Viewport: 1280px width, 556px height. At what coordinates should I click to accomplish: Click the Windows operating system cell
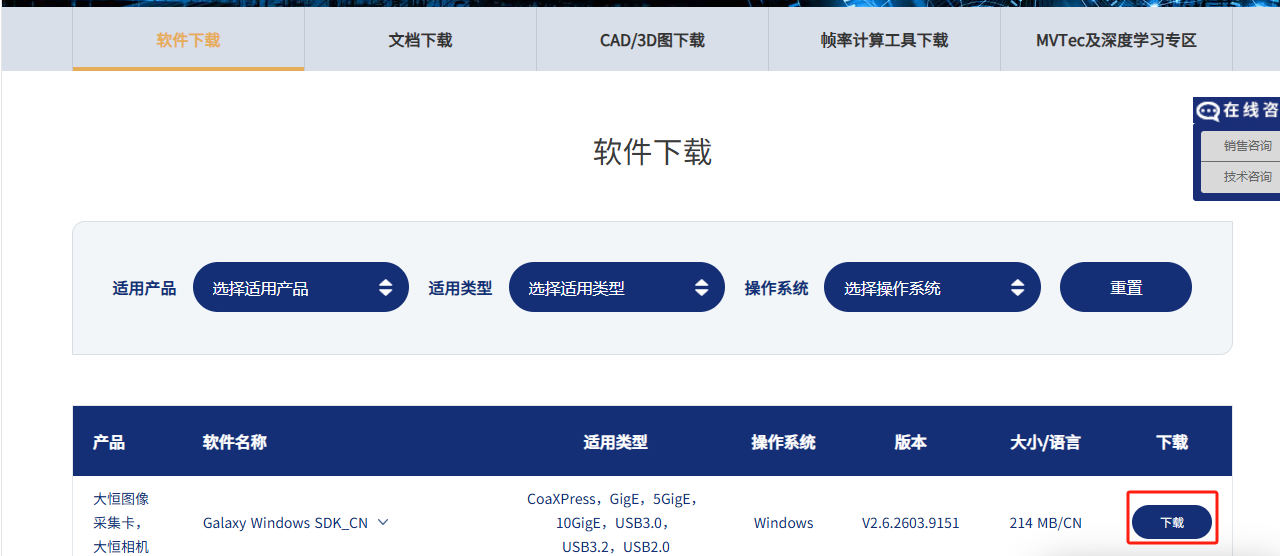pyautogui.click(x=784, y=523)
